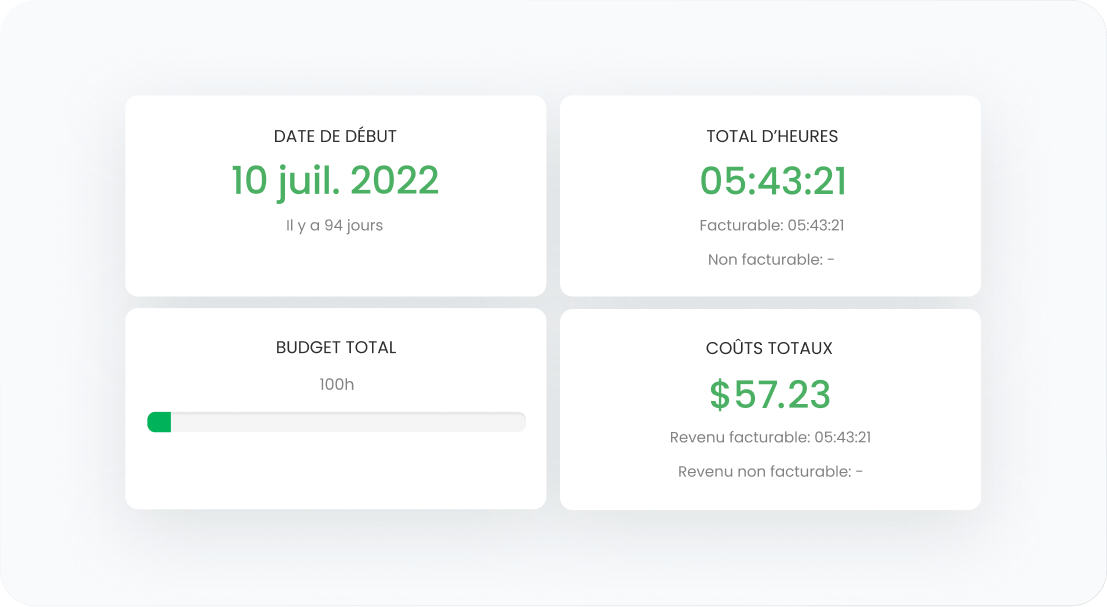Click the 'COÛTS TOTAUX' heading
Image resolution: width=1107 pixels, height=607 pixels.
pos(770,348)
